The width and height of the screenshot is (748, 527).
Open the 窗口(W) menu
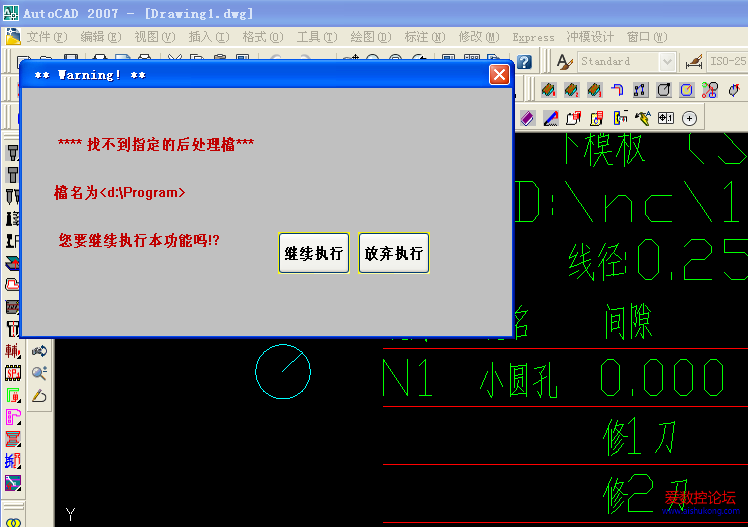[647, 37]
